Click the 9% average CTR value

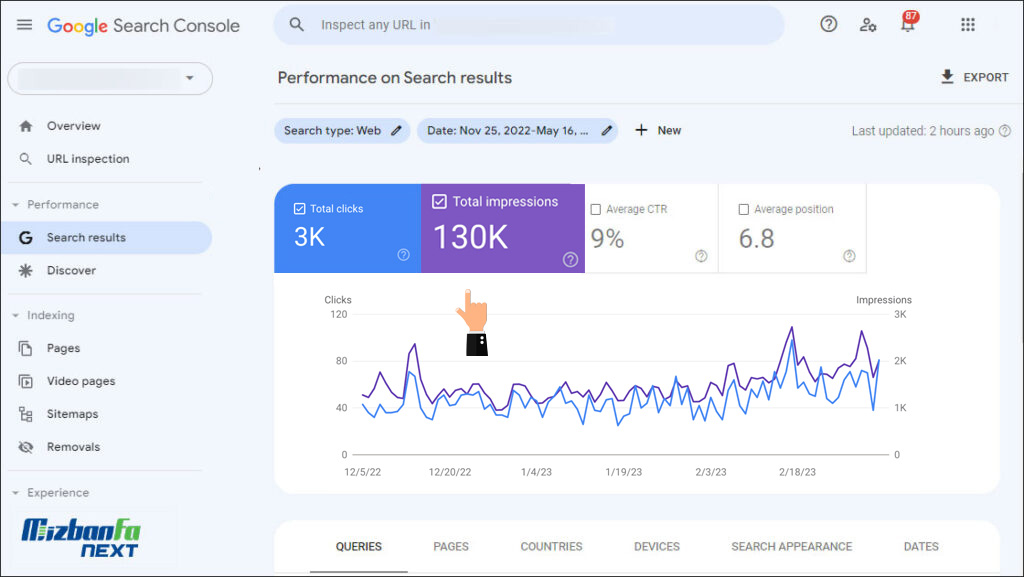[x=607, y=239]
